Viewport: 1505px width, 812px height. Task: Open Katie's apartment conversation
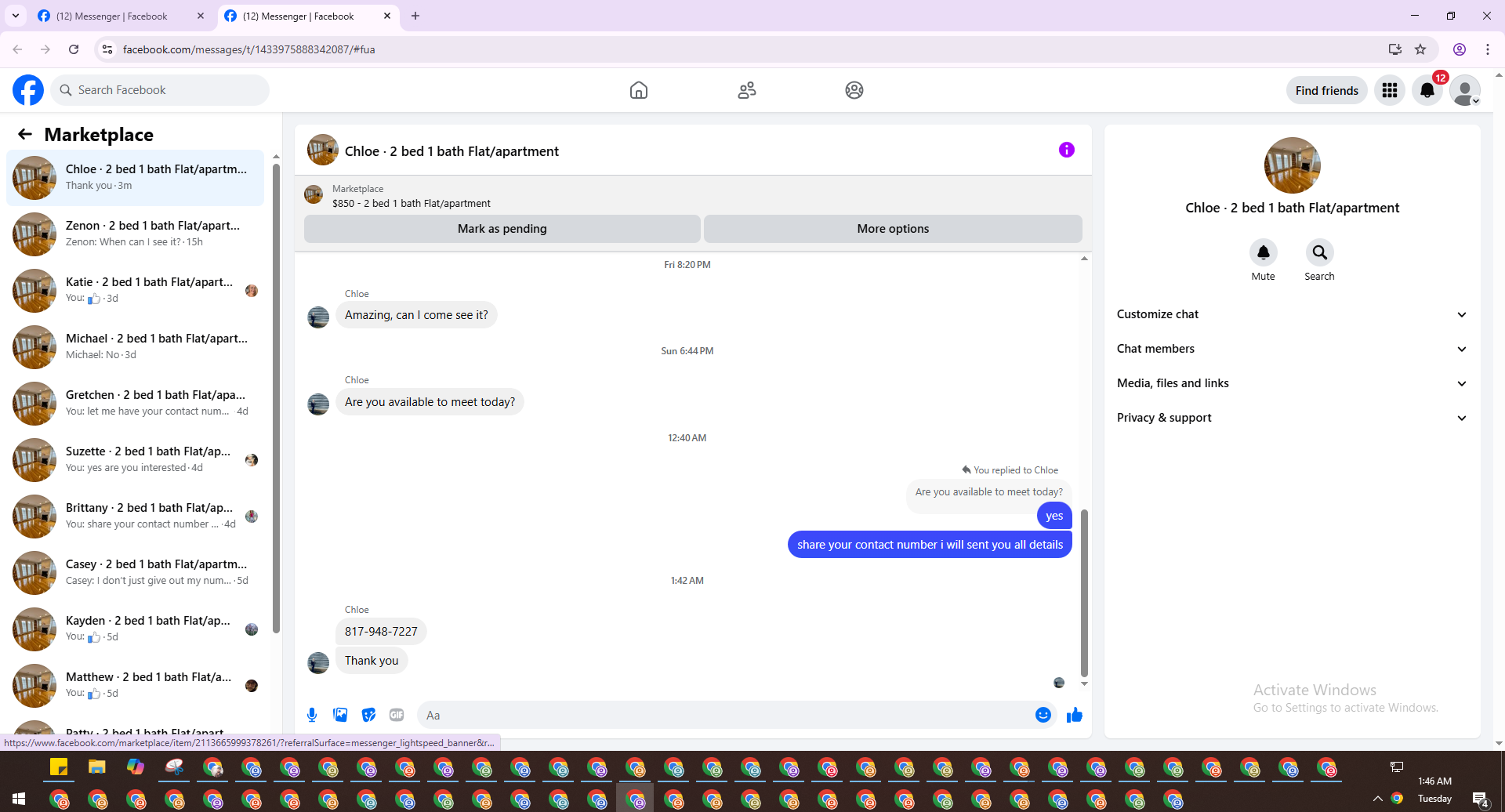click(135, 291)
